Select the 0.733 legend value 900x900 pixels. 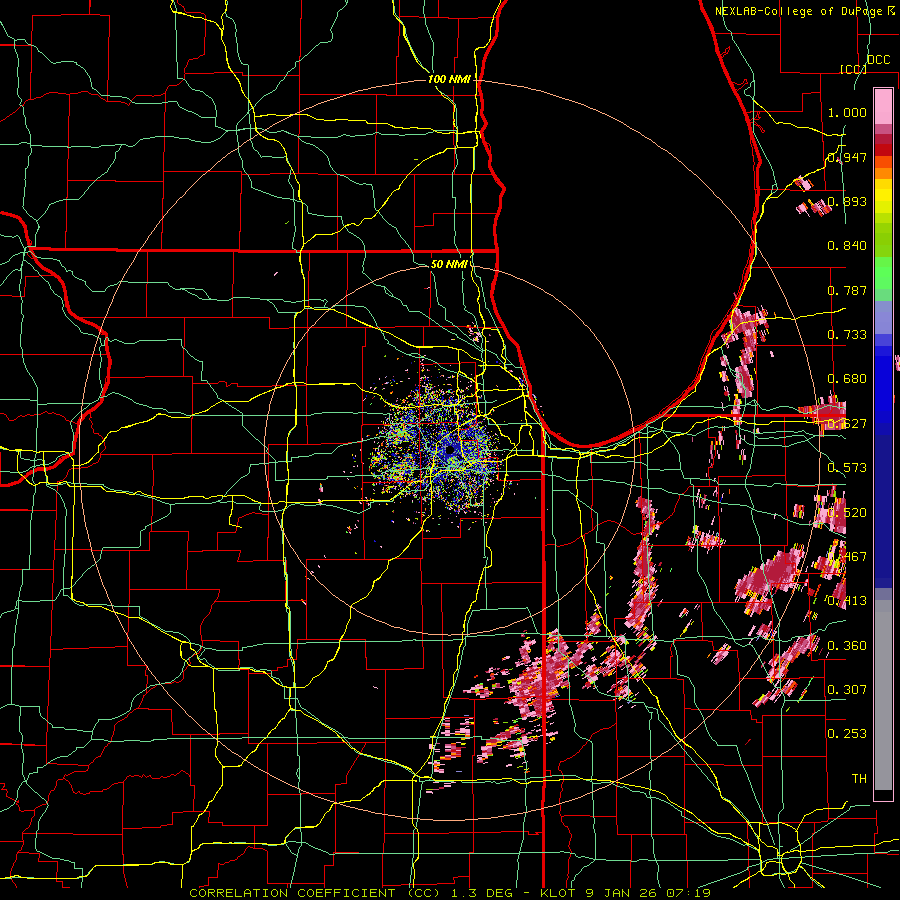click(847, 335)
